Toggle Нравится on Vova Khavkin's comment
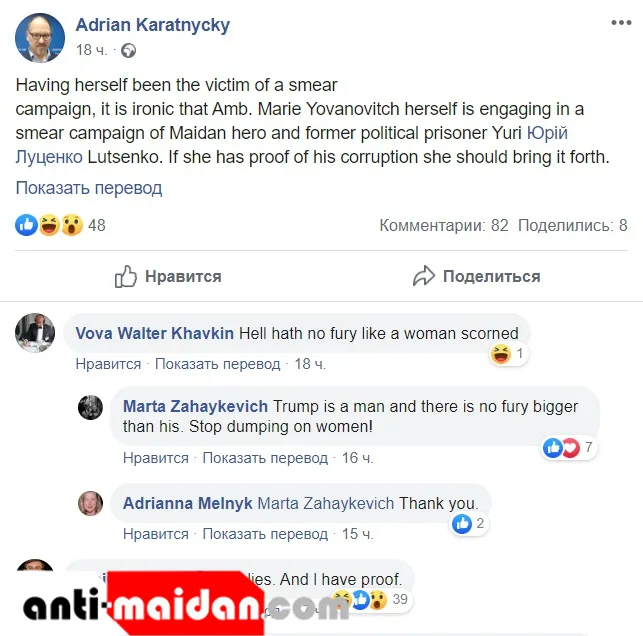The height and width of the screenshot is (636, 643). (108, 364)
